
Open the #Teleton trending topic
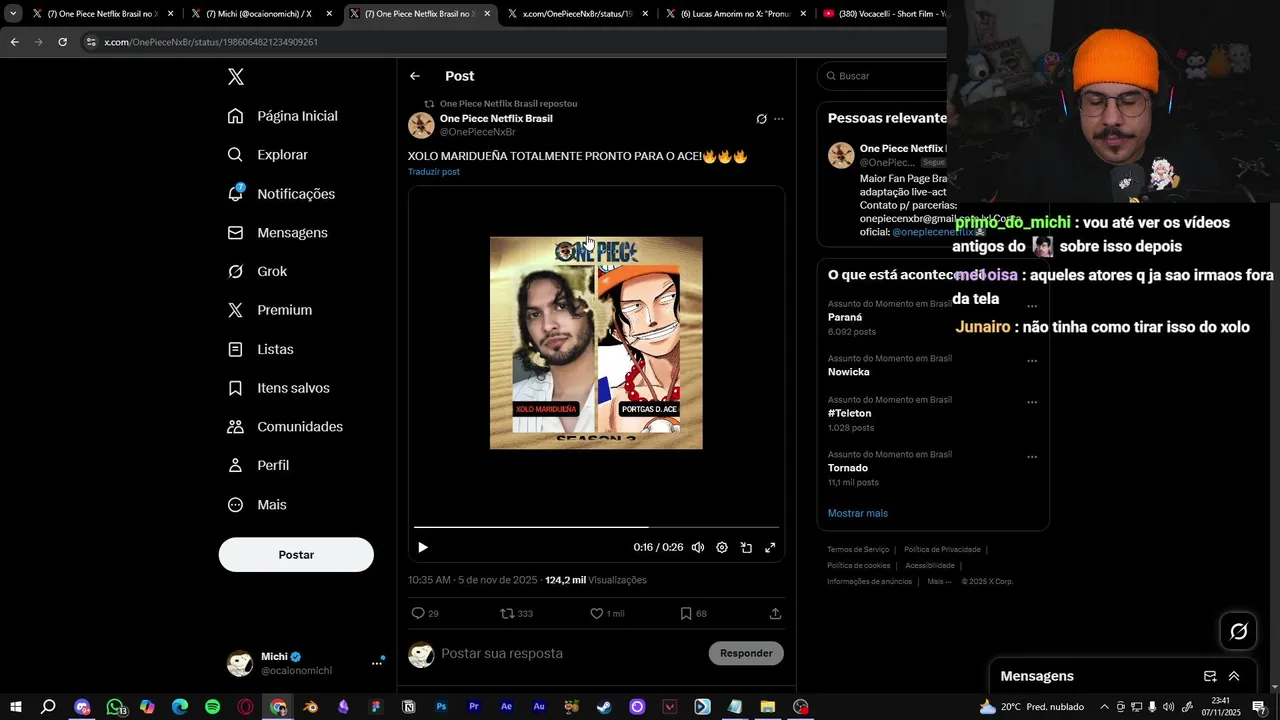coord(849,414)
